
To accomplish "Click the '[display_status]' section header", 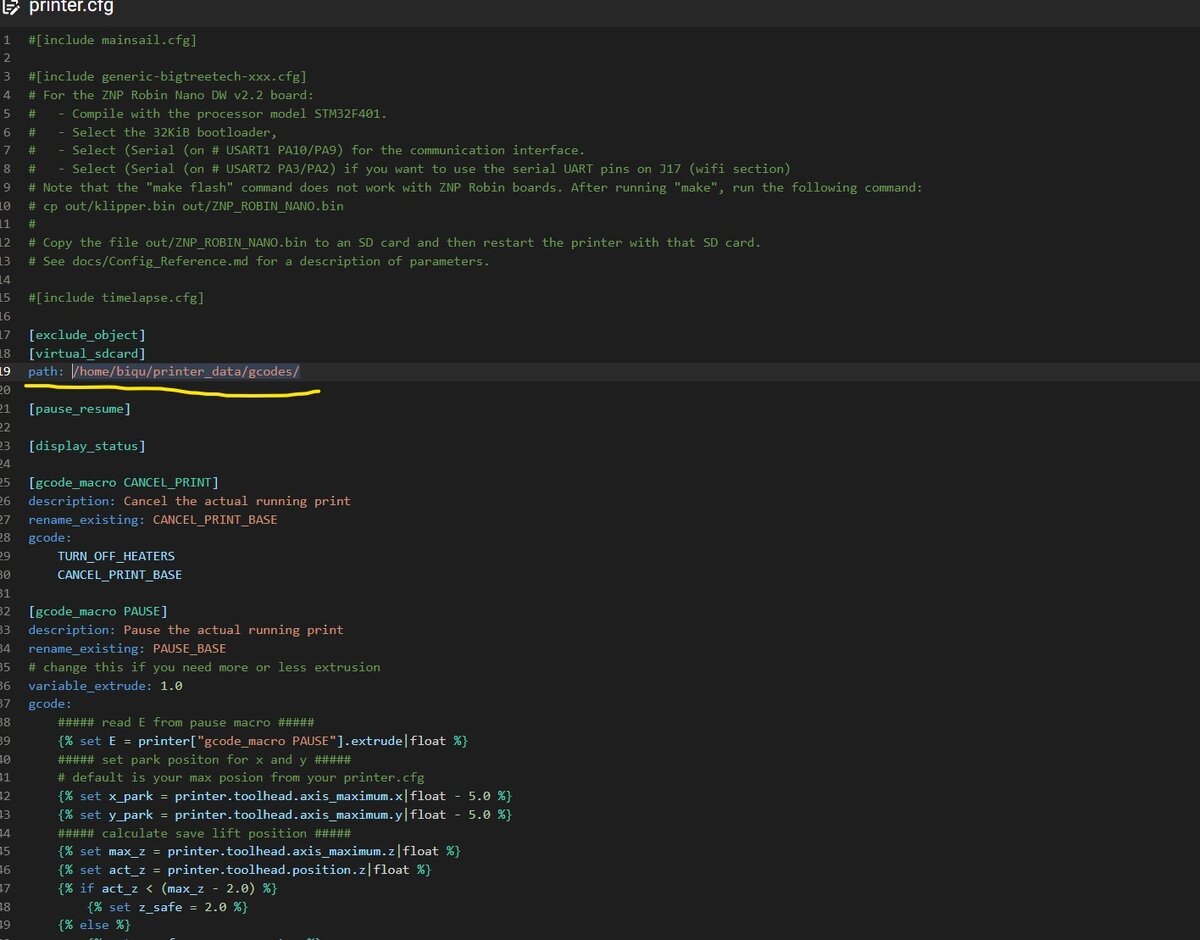I will (x=86, y=446).
